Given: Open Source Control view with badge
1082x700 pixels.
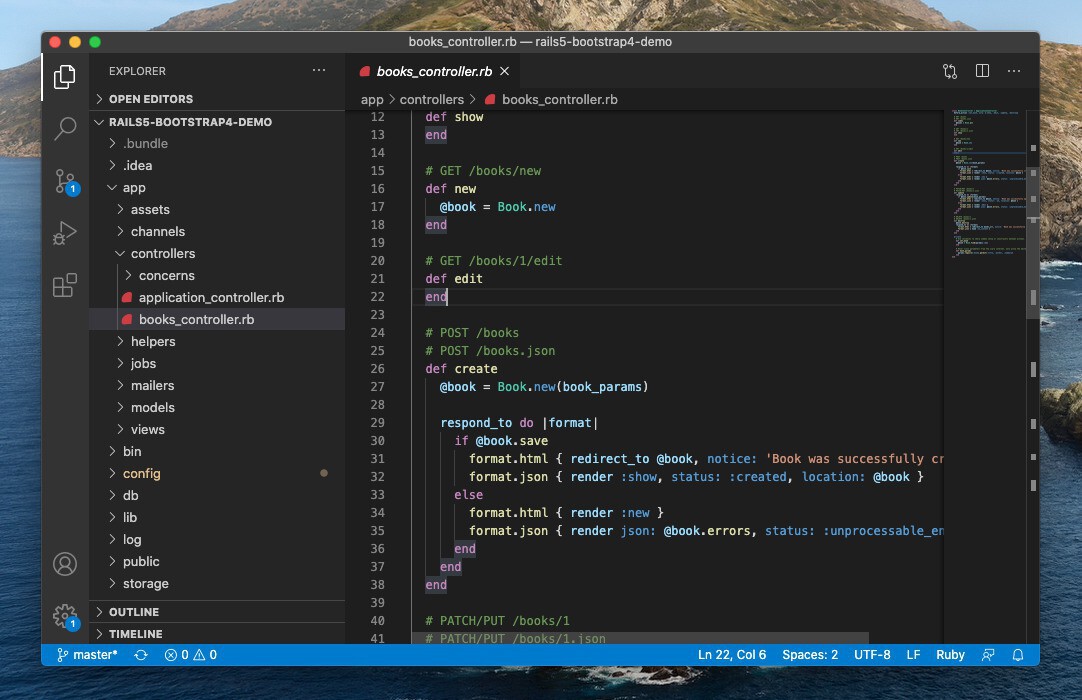Looking at the screenshot, I should point(65,181).
